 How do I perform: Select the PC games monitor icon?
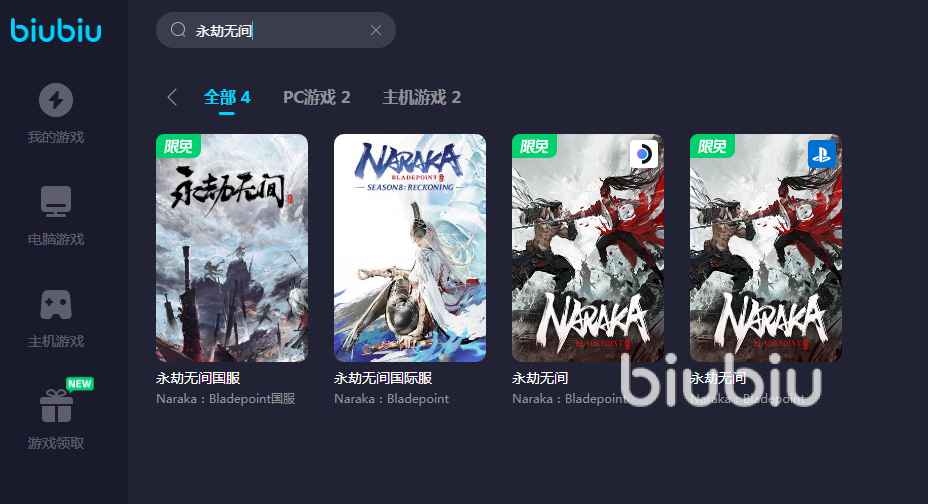pos(56,202)
